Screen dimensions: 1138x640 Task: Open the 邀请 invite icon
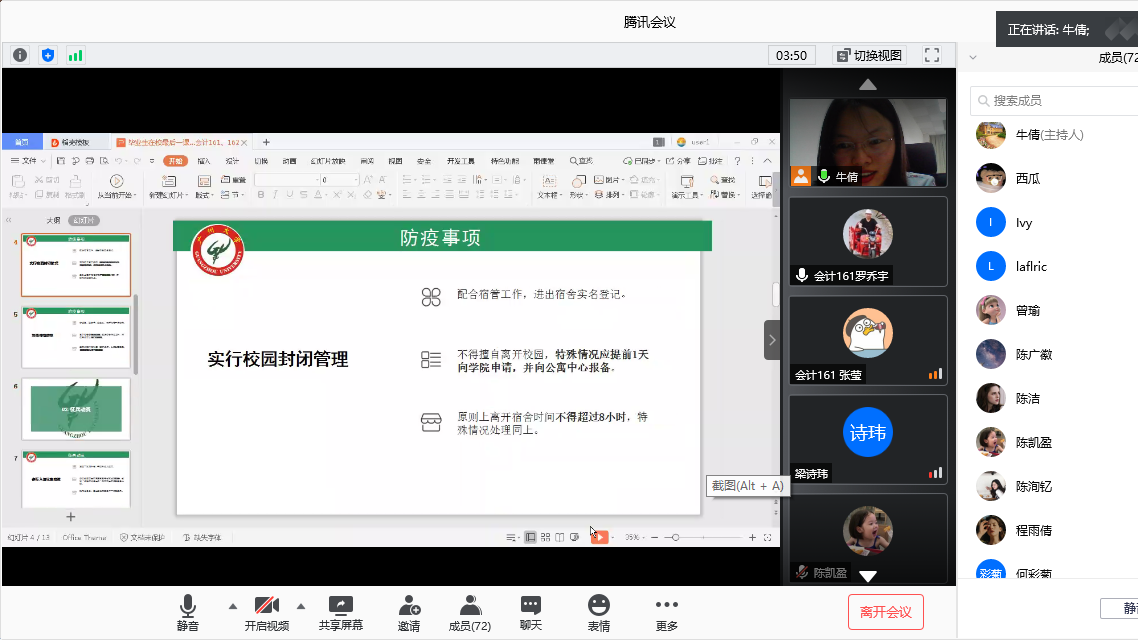coord(408,612)
